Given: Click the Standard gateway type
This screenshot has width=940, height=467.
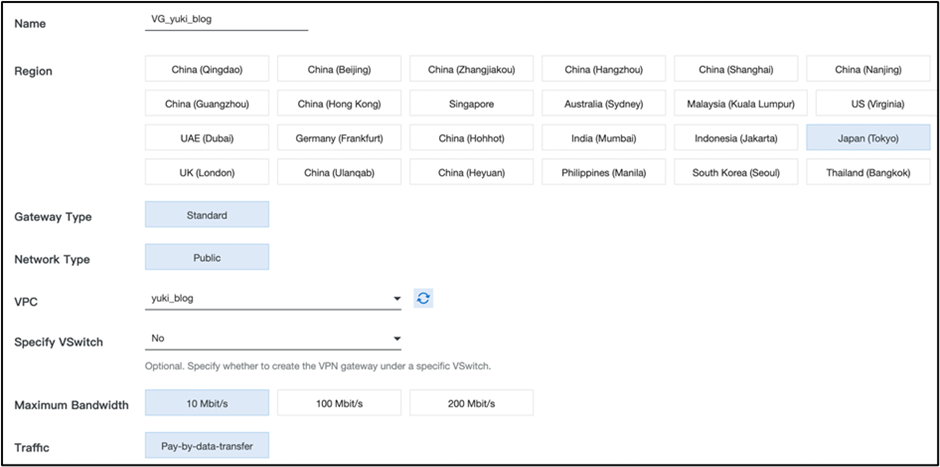Looking at the screenshot, I should coord(207,215).
